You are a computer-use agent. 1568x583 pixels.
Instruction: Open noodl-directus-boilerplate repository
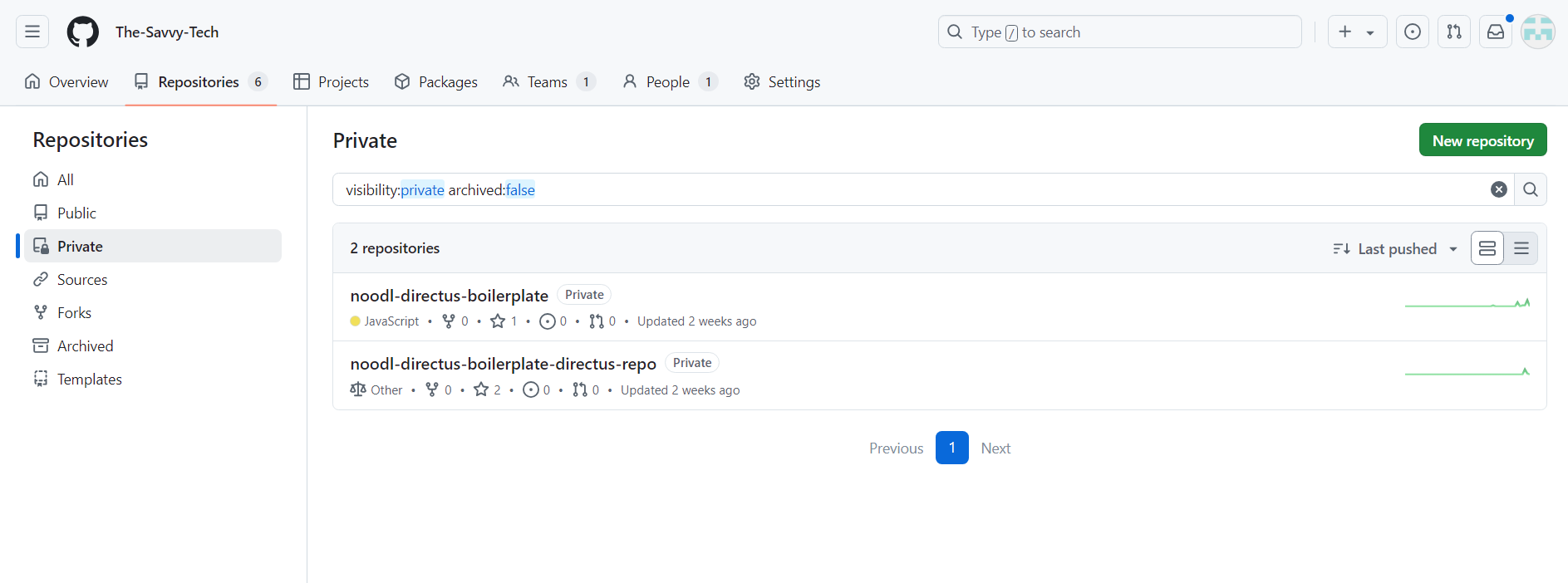point(449,296)
